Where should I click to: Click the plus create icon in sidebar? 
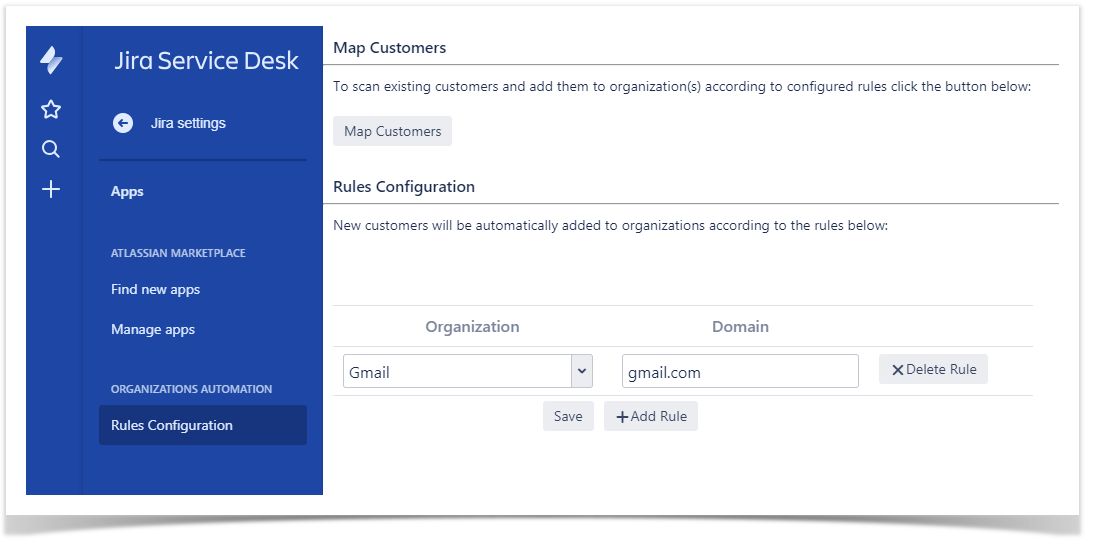51,189
